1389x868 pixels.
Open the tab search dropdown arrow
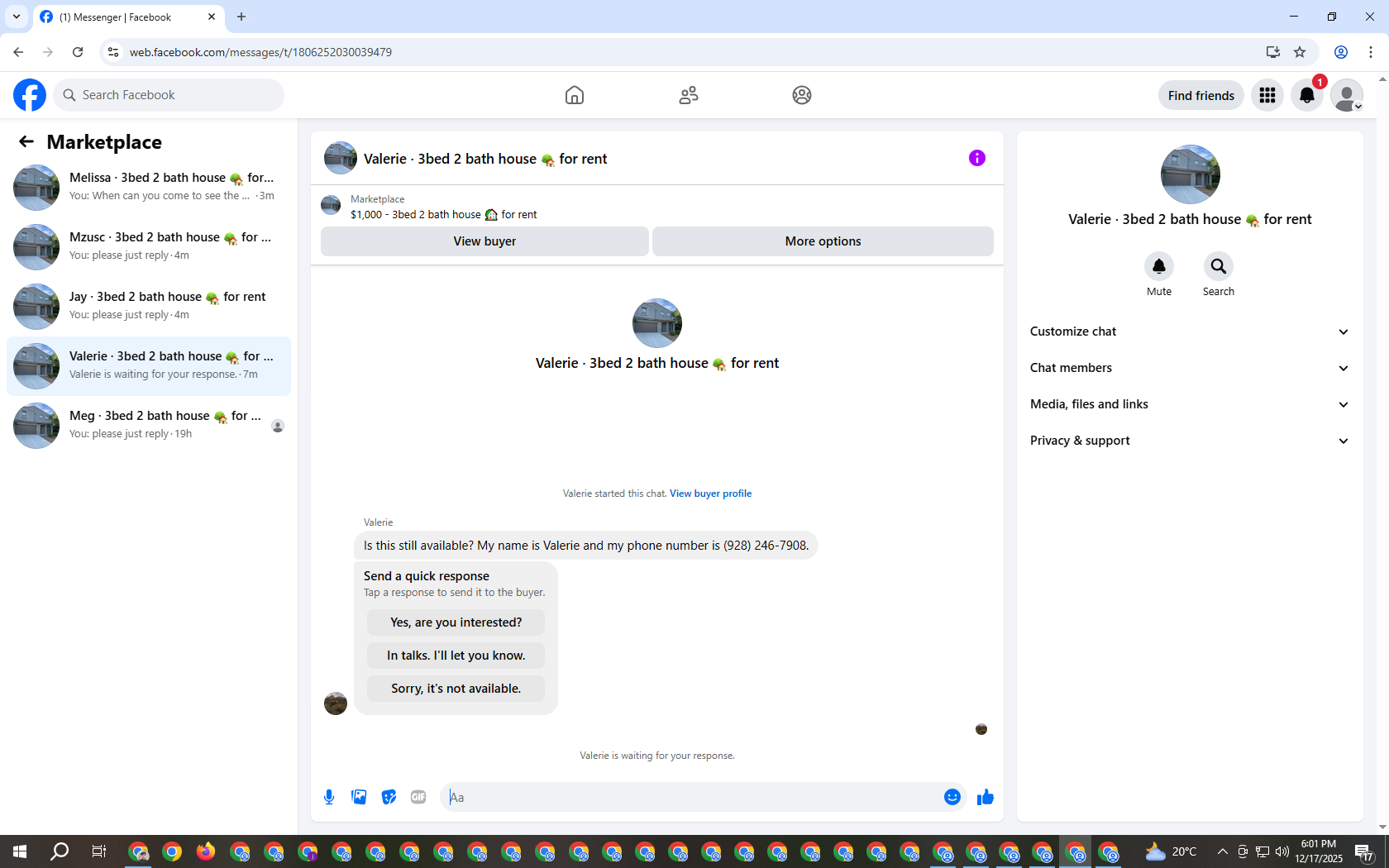click(17, 17)
